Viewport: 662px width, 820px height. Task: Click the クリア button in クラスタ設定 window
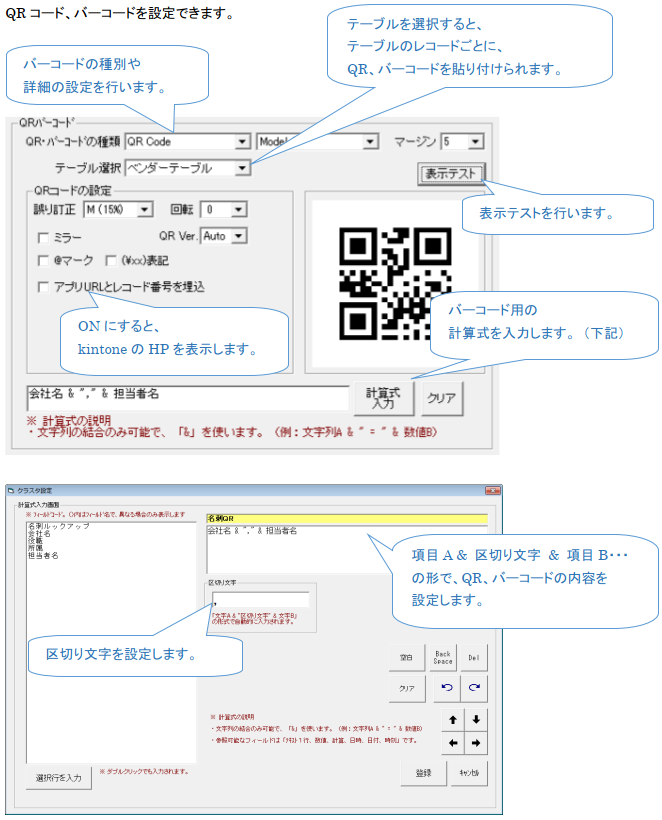click(407, 689)
